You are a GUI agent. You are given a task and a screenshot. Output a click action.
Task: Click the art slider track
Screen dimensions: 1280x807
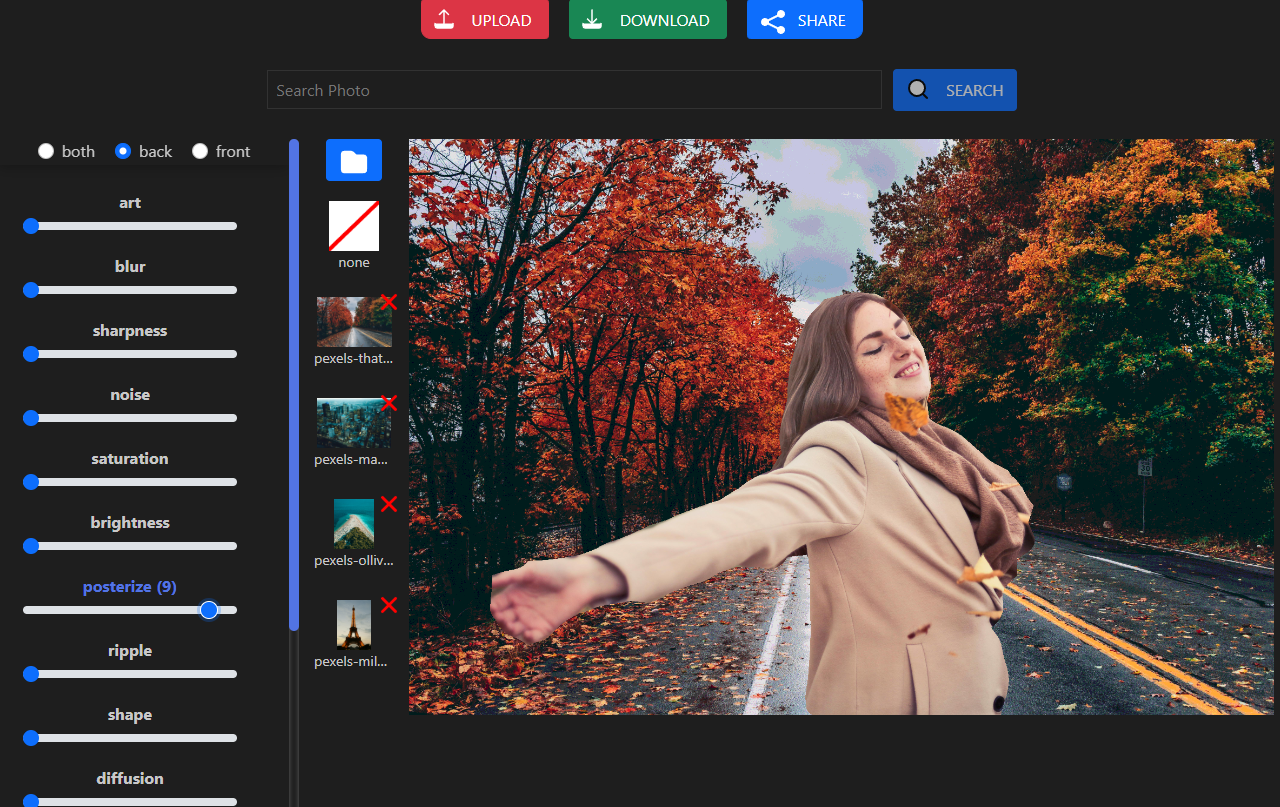(130, 226)
